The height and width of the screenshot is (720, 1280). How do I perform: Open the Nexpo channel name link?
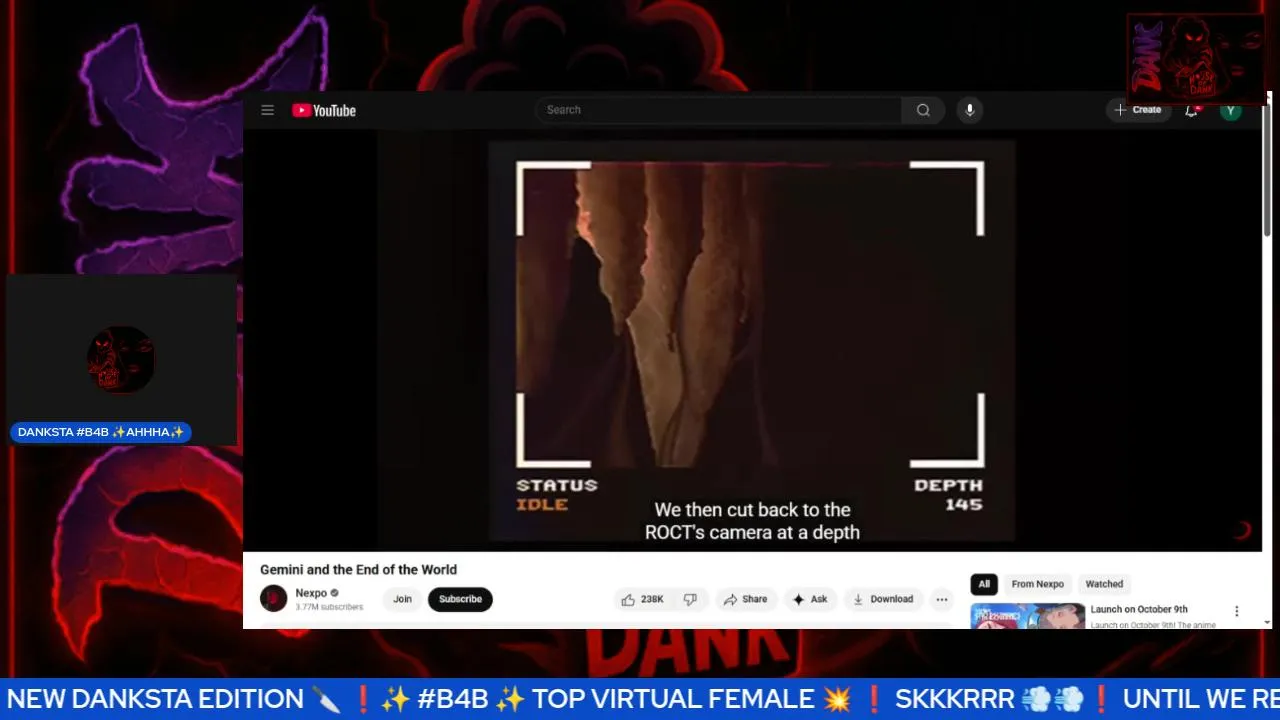(x=311, y=593)
